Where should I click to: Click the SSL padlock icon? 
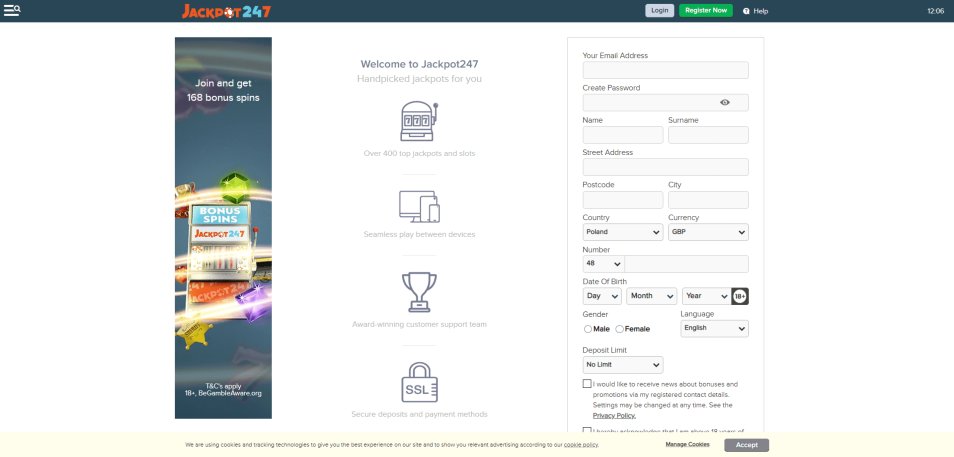coord(419,382)
